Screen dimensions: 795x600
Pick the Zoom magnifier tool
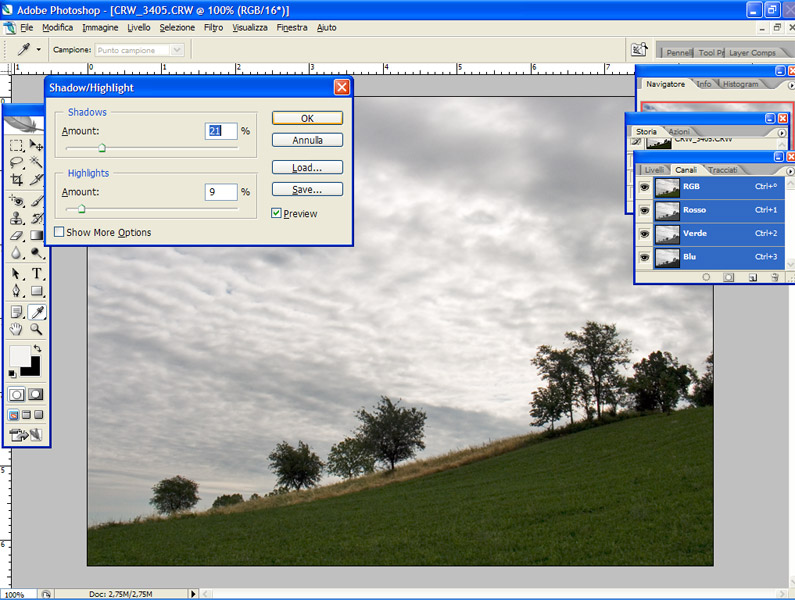tap(37, 329)
